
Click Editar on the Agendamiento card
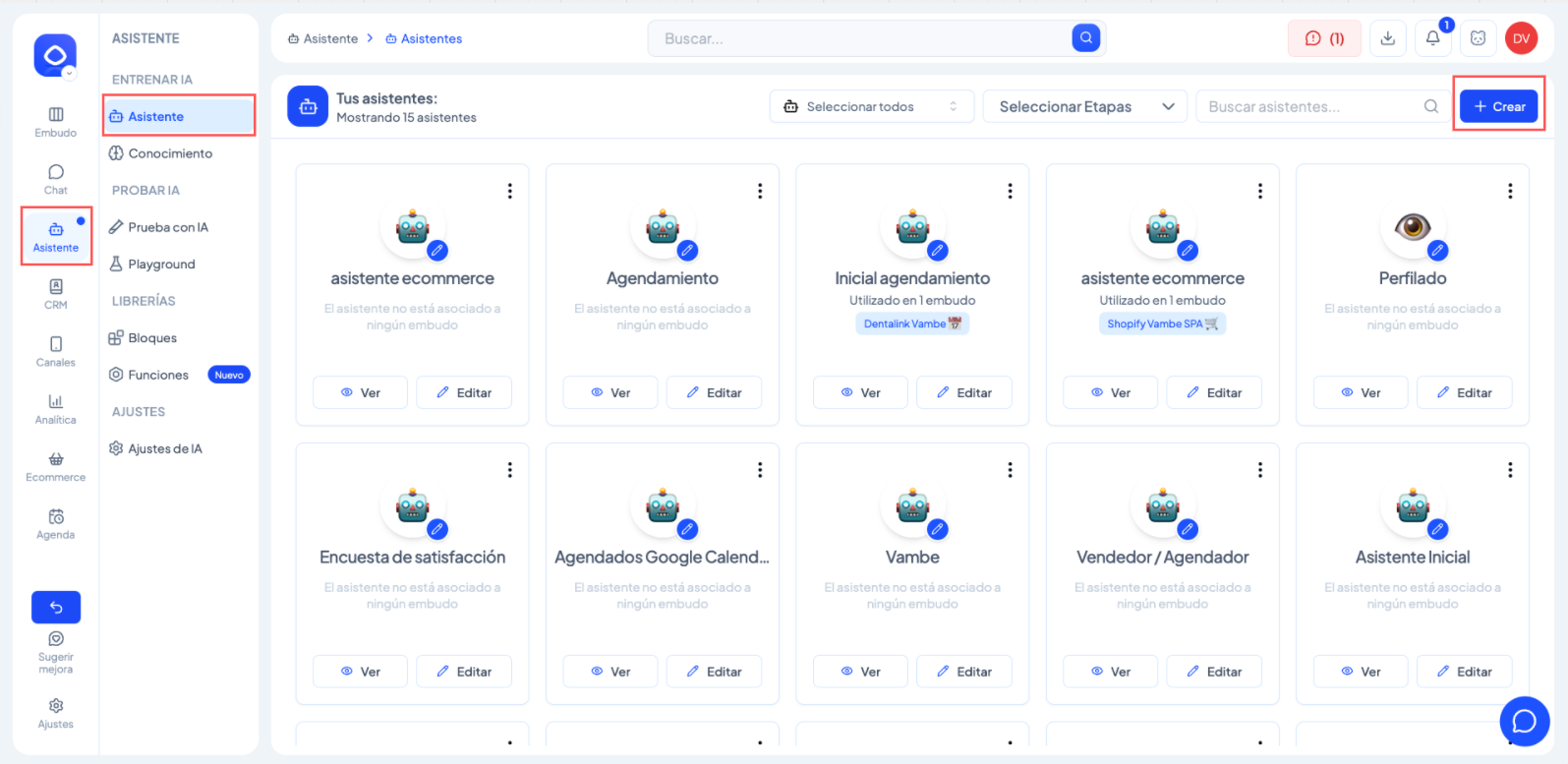point(714,392)
